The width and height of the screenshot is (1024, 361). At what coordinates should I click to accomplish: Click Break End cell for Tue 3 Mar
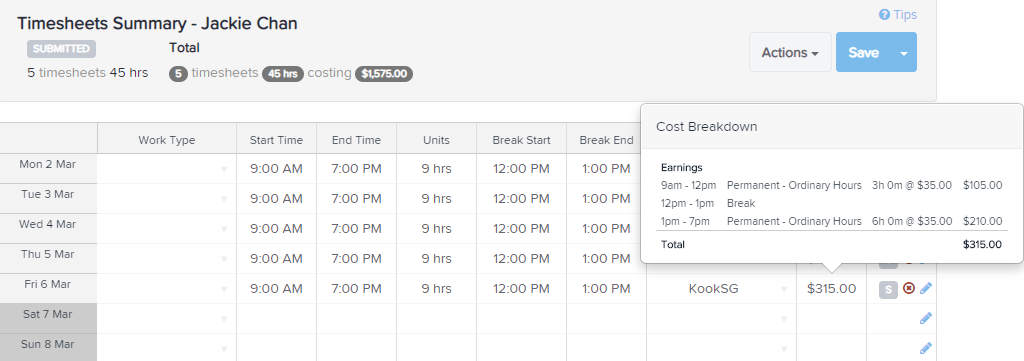607,198
